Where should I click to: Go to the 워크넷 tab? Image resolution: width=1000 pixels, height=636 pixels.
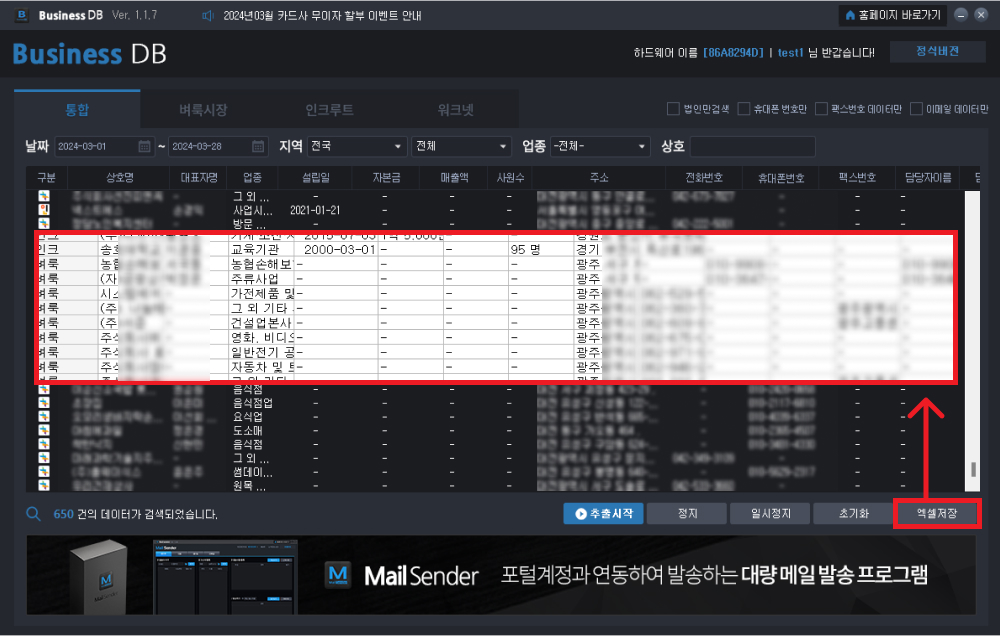pyautogui.click(x=455, y=110)
